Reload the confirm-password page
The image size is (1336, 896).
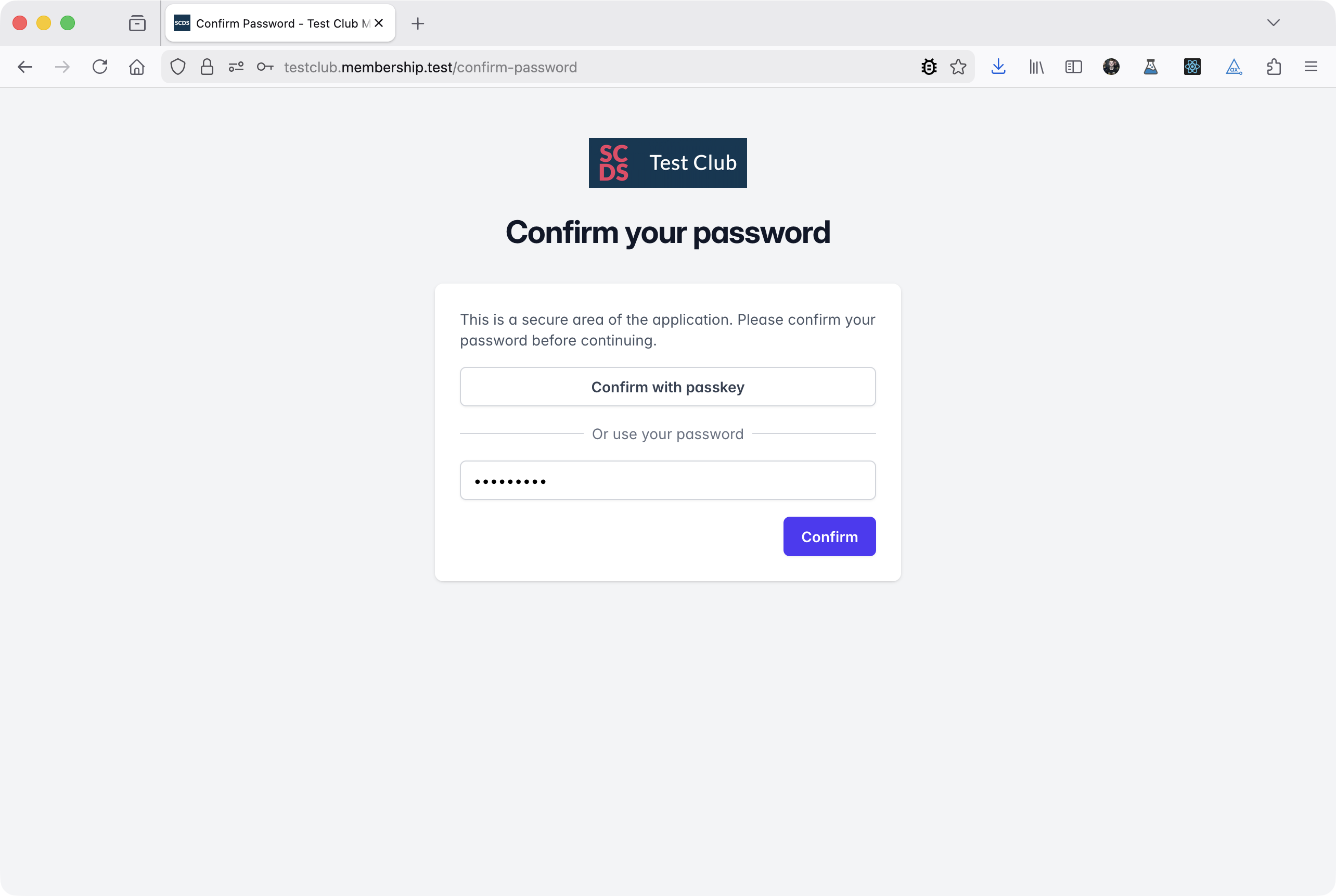click(x=100, y=67)
